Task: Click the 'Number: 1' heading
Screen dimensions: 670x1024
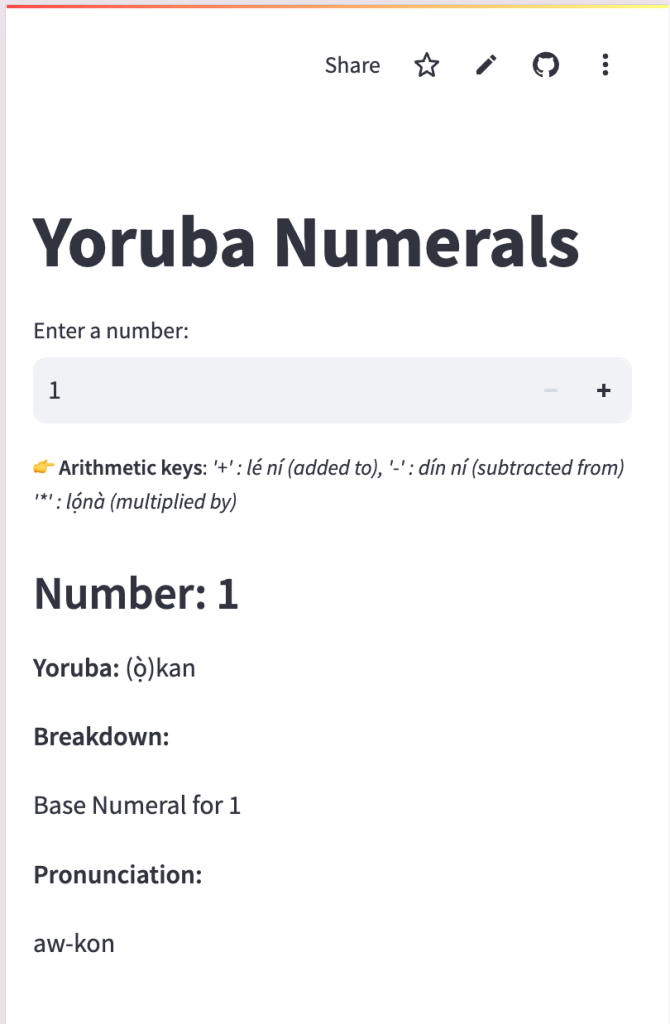Action: click(x=136, y=594)
